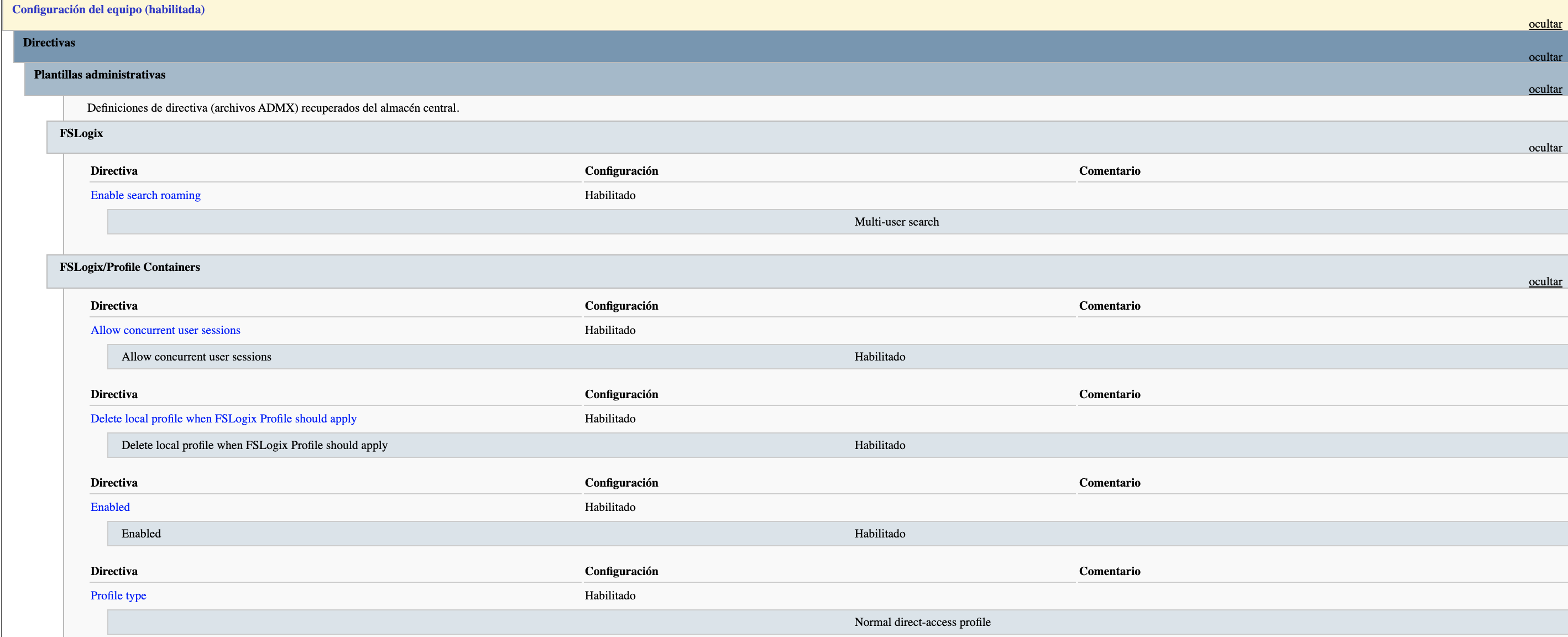Hide the Plantillas administrativas section
Image resolution: width=1568 pixels, height=637 pixels.
[1544, 90]
